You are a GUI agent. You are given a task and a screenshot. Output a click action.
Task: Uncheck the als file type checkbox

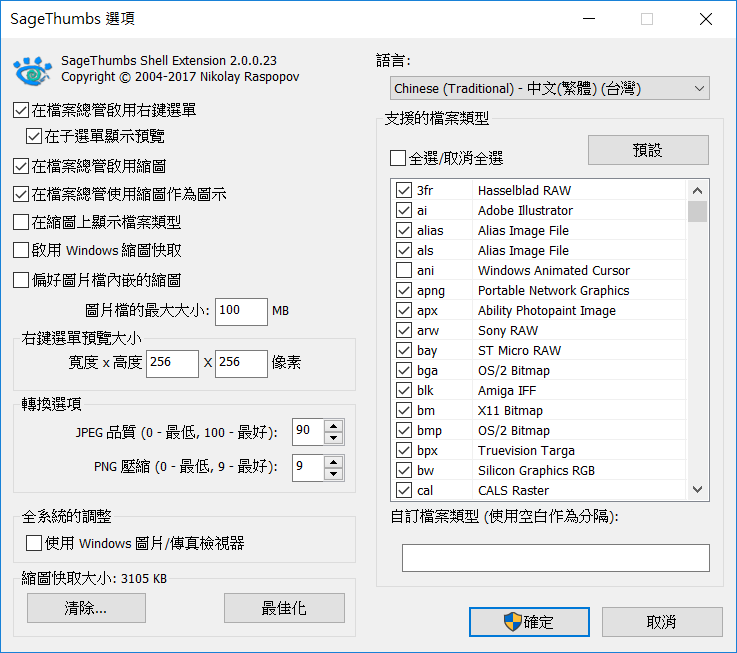[x=404, y=250]
